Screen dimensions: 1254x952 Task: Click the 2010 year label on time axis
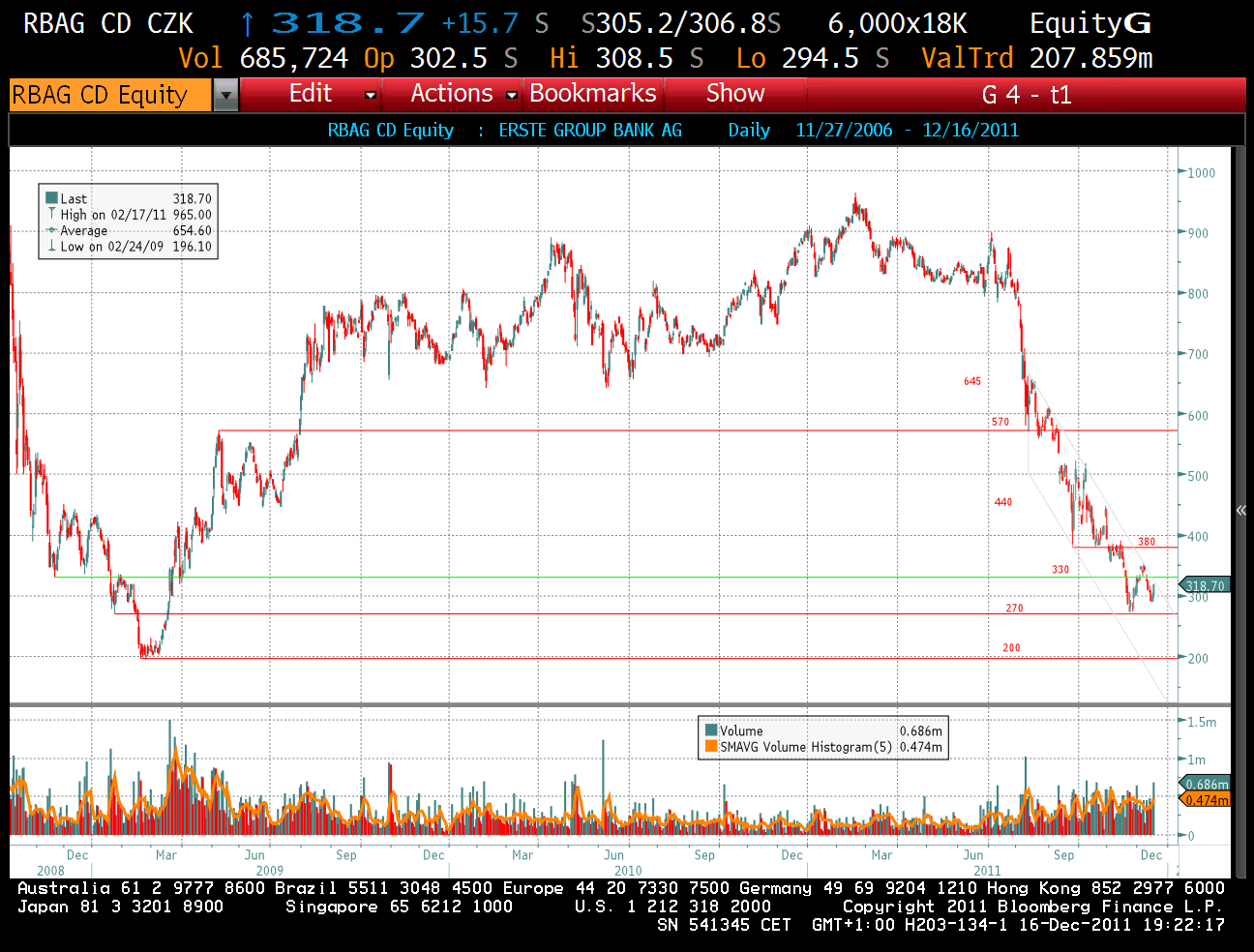pos(628,871)
